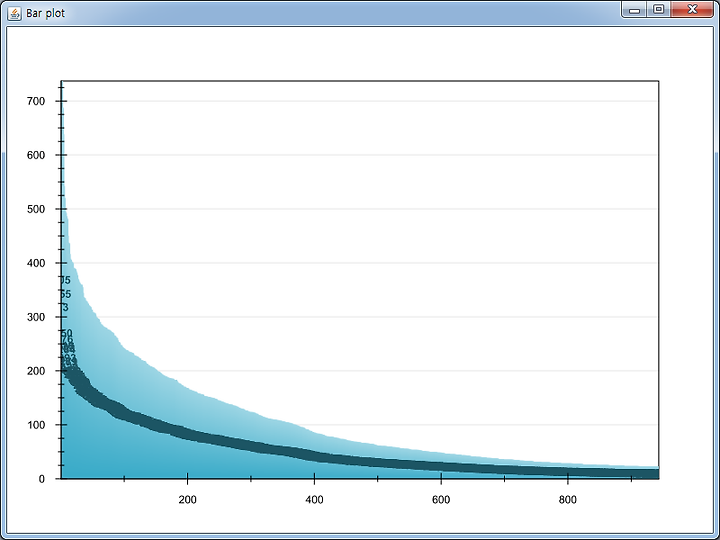The height and width of the screenshot is (540, 720).
Task: Click the x-axis label 400
Action: pyautogui.click(x=314, y=500)
